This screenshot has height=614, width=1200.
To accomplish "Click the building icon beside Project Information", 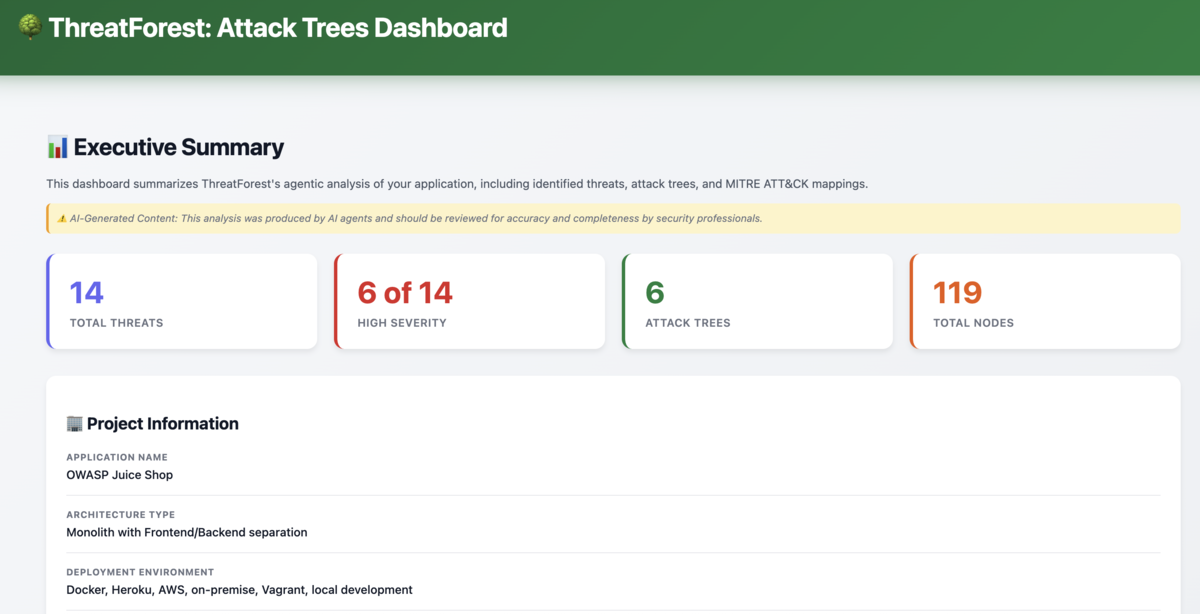I will click(x=74, y=424).
